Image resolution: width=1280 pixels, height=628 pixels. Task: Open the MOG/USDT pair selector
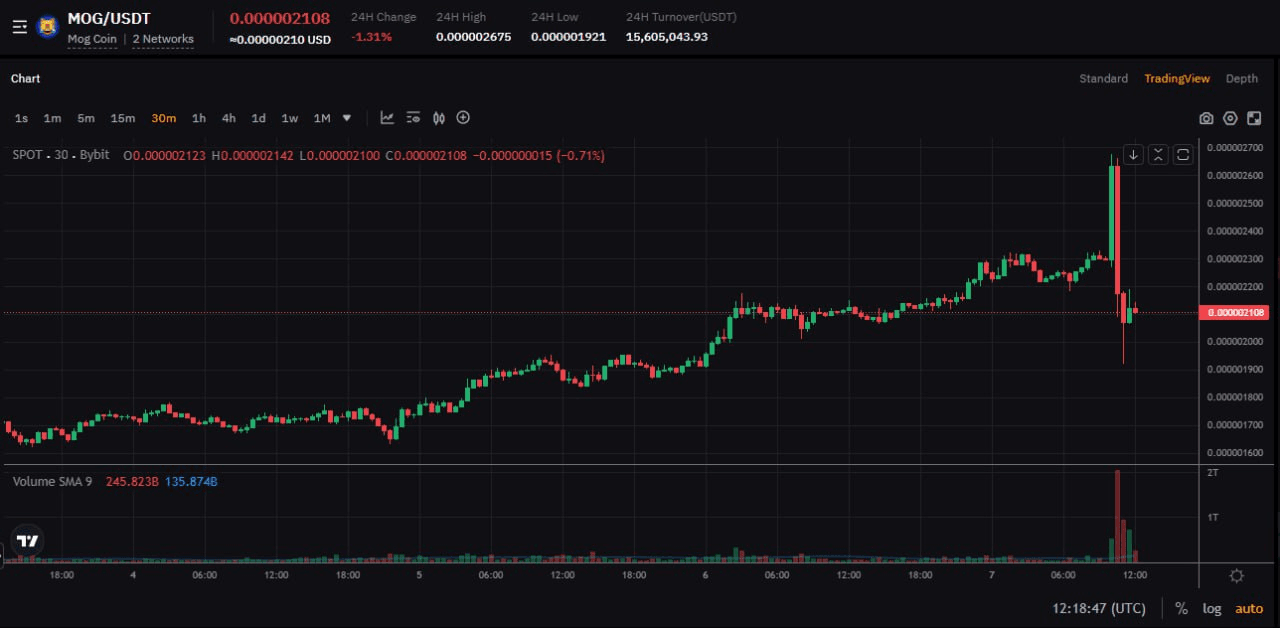tap(109, 18)
